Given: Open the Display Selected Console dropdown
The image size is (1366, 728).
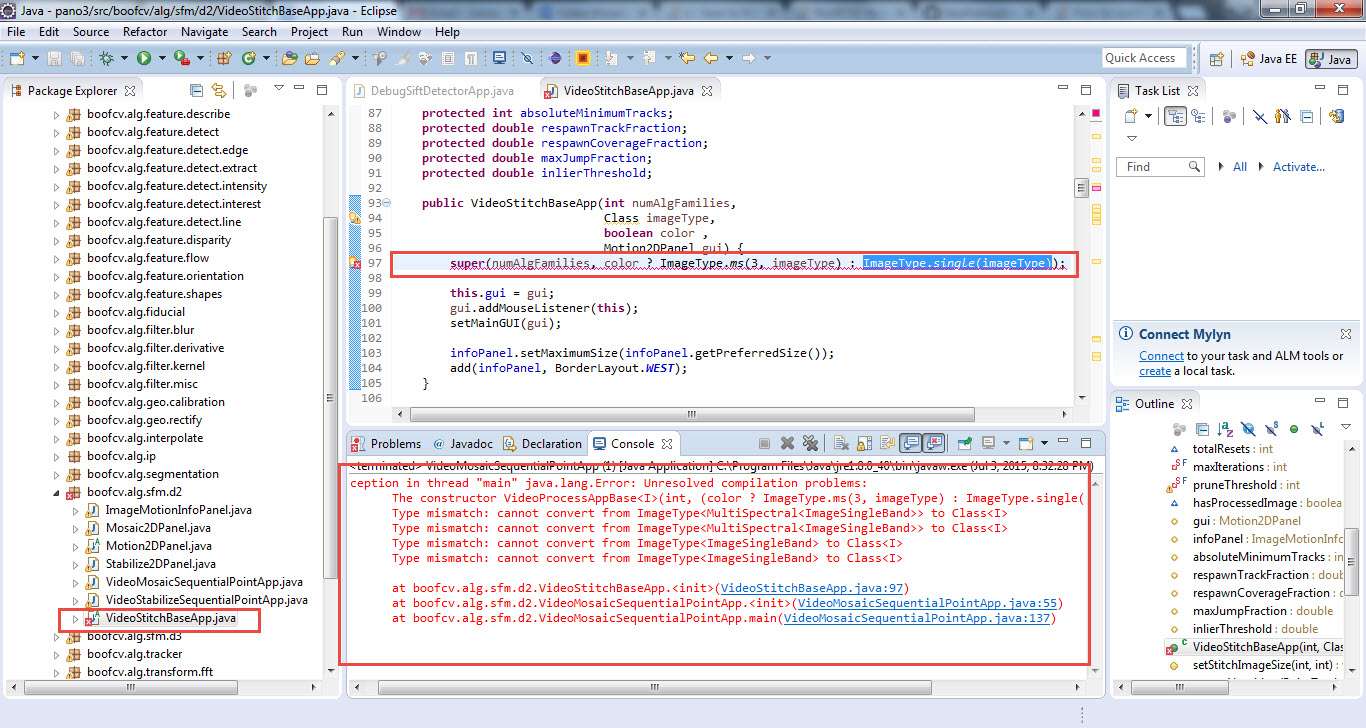Looking at the screenshot, I should (1006, 443).
